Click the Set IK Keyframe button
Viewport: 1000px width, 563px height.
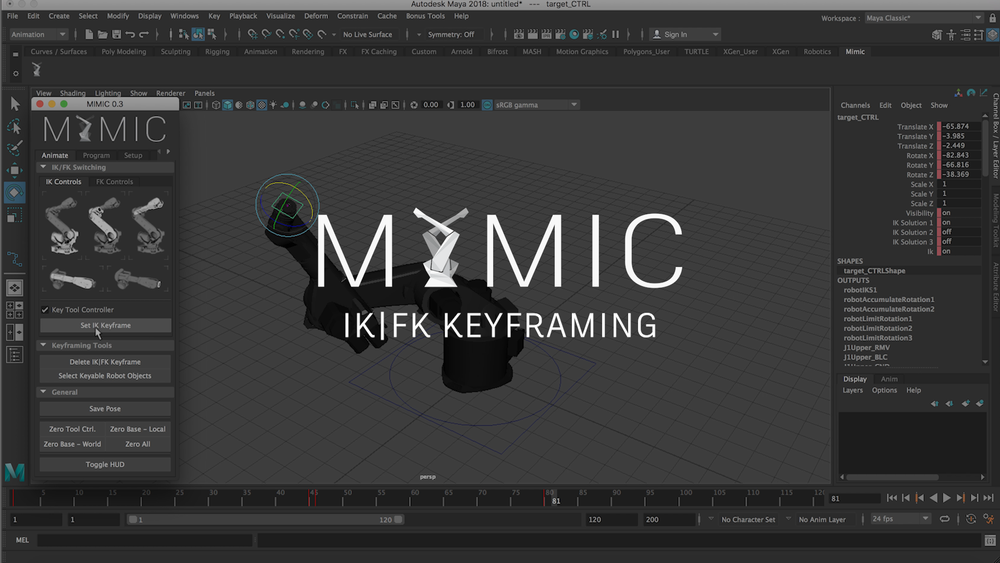(x=105, y=325)
